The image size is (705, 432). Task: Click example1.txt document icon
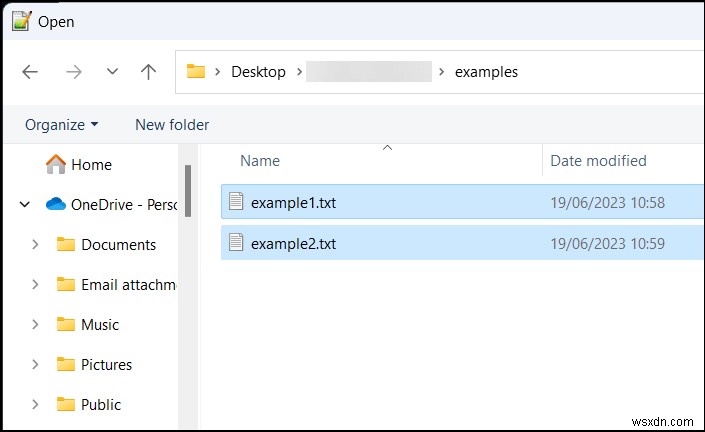click(x=236, y=201)
